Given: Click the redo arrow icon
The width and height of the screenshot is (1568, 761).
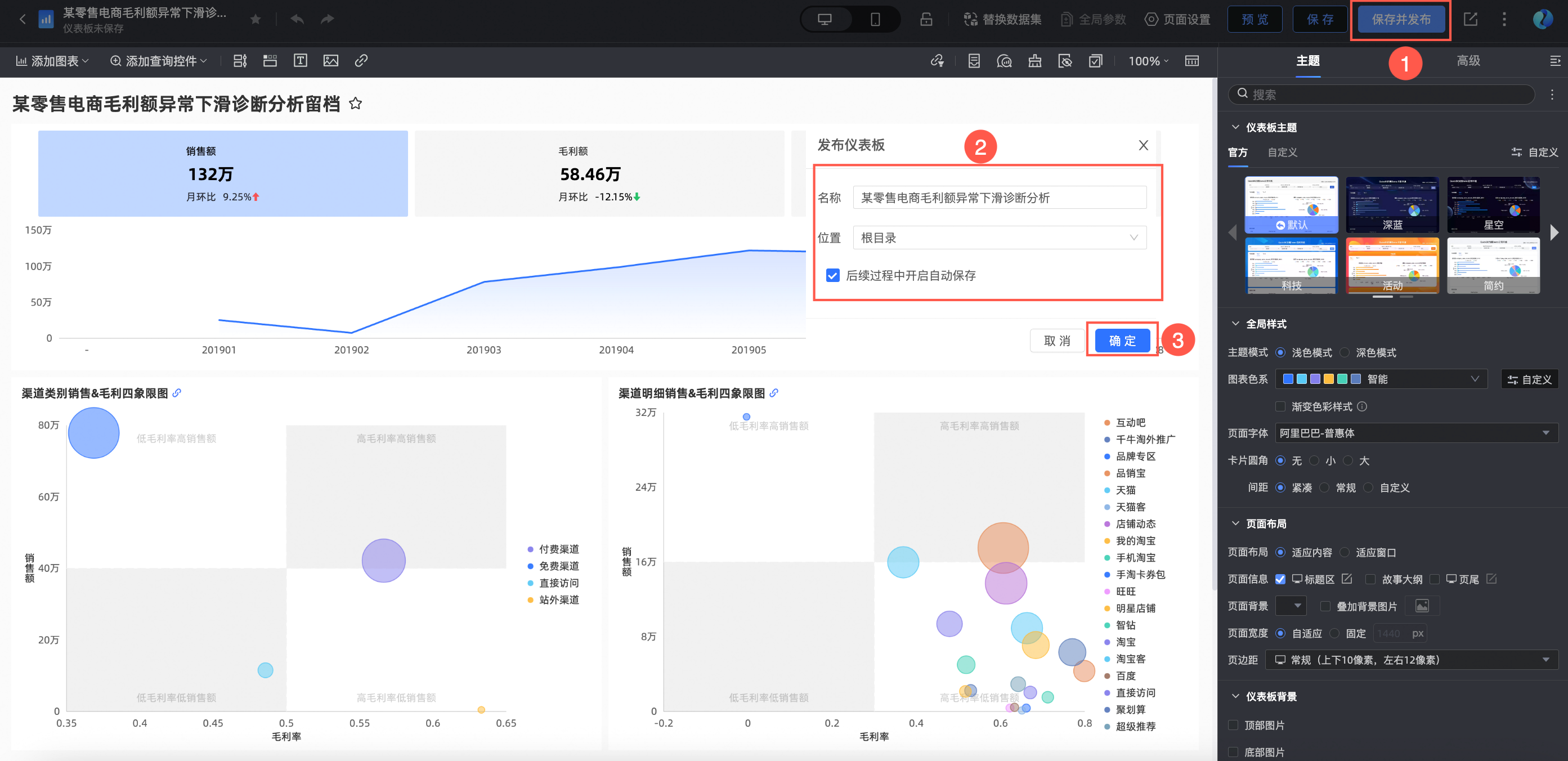Looking at the screenshot, I should [327, 19].
